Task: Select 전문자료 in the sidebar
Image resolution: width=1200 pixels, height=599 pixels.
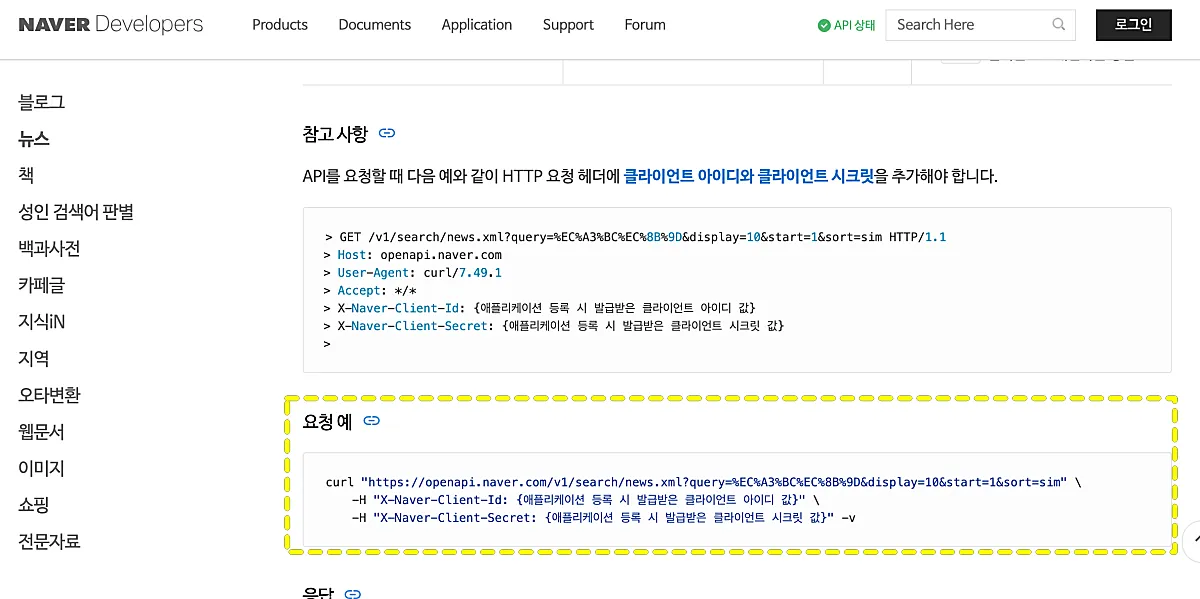Action: point(49,542)
